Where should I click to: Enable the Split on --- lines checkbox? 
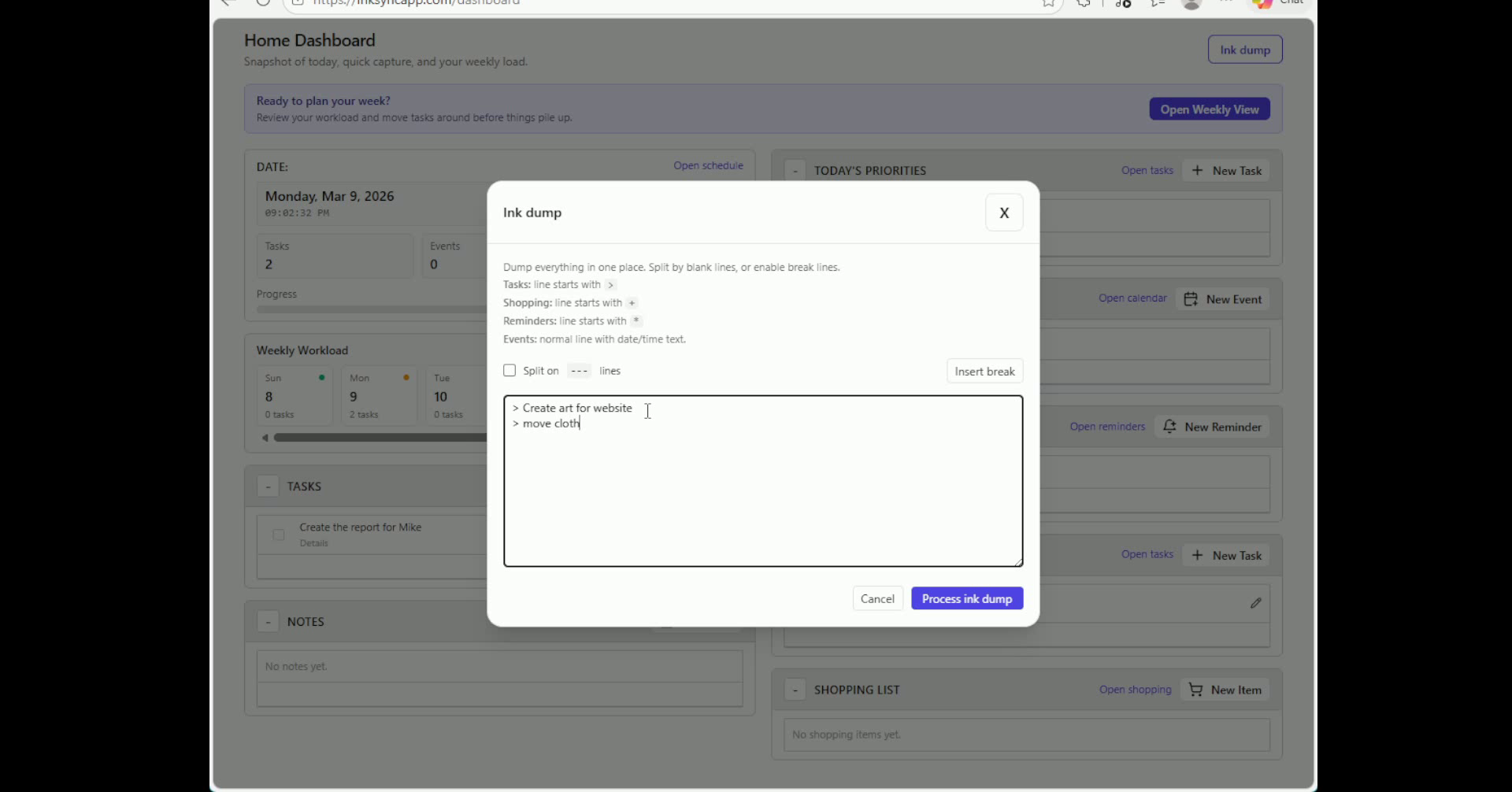point(510,371)
